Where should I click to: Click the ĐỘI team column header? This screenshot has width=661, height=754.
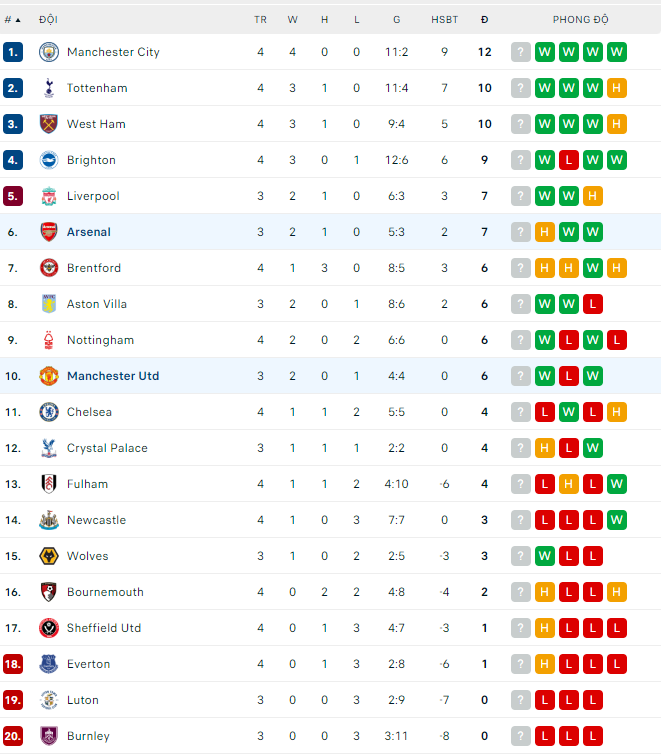48,20
